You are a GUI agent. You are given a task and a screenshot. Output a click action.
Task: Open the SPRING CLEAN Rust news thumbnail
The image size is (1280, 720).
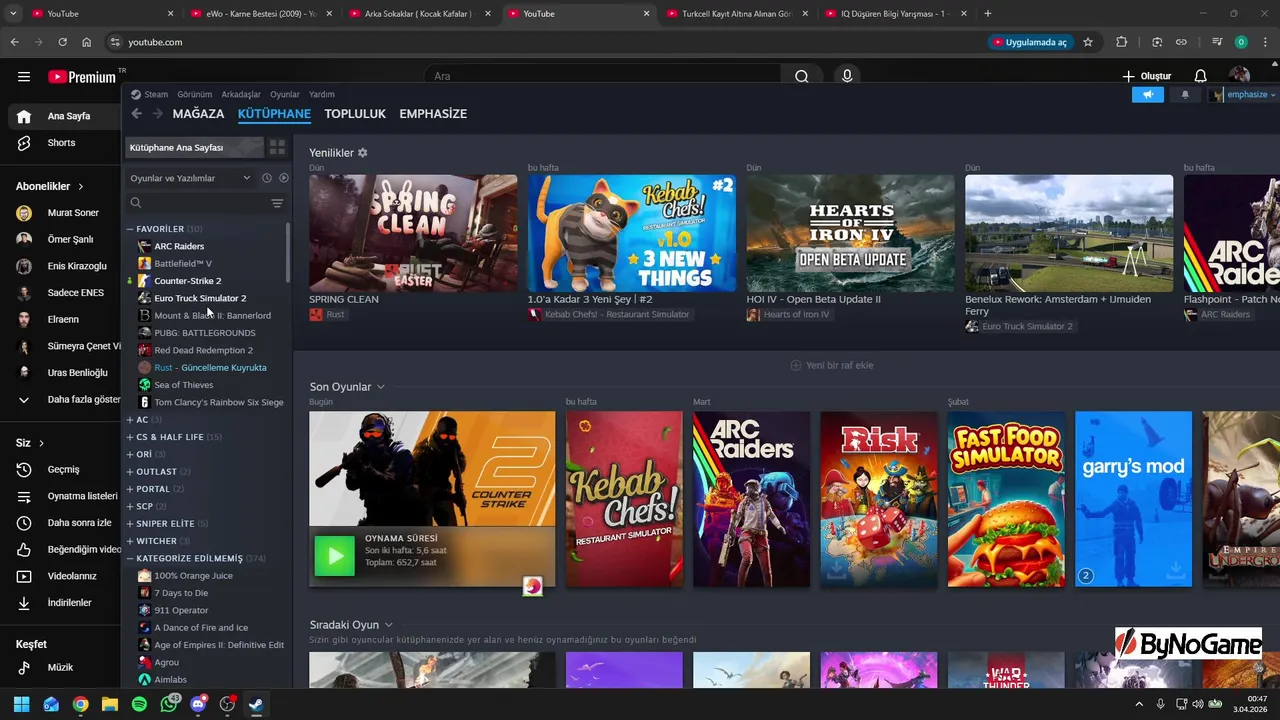pos(413,233)
